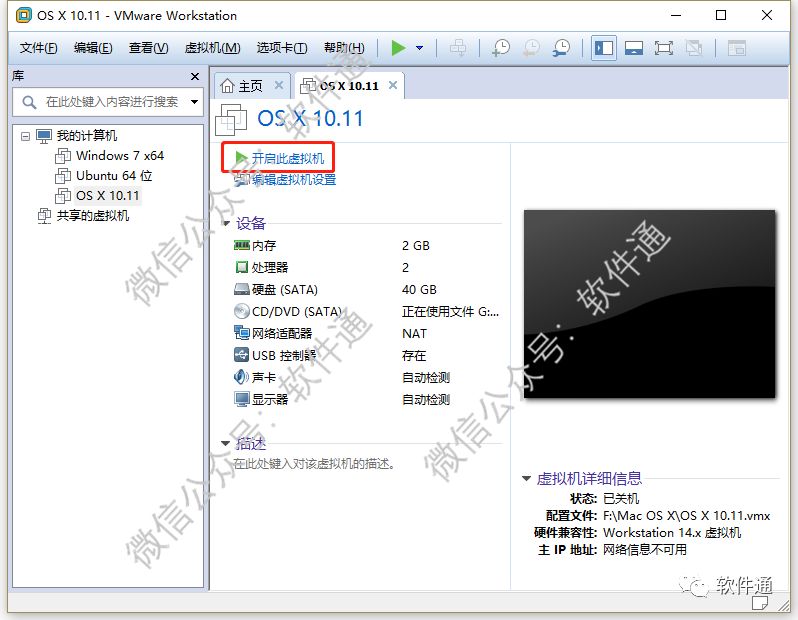Click the send Ctrl+Alt+Del toolbar icon
The width and height of the screenshot is (798, 620).
[458, 48]
